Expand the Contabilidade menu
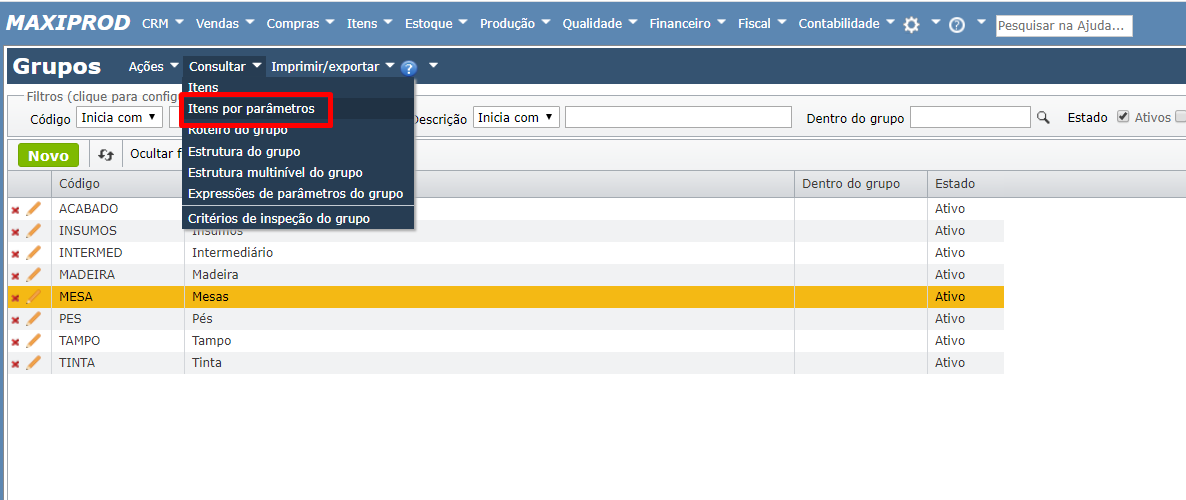 click(x=846, y=23)
